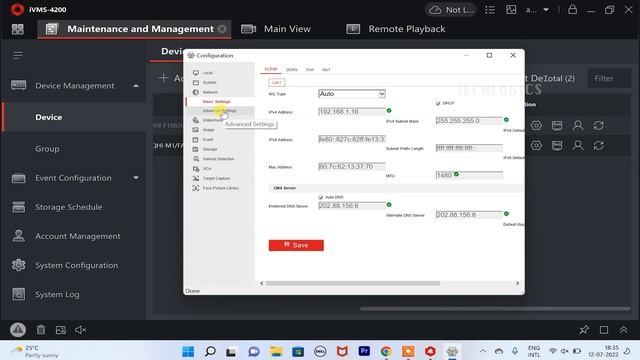Open the resource monitor graph icon
Image resolution: width=640 pixels, height=360 pixels.
pos(511,10)
